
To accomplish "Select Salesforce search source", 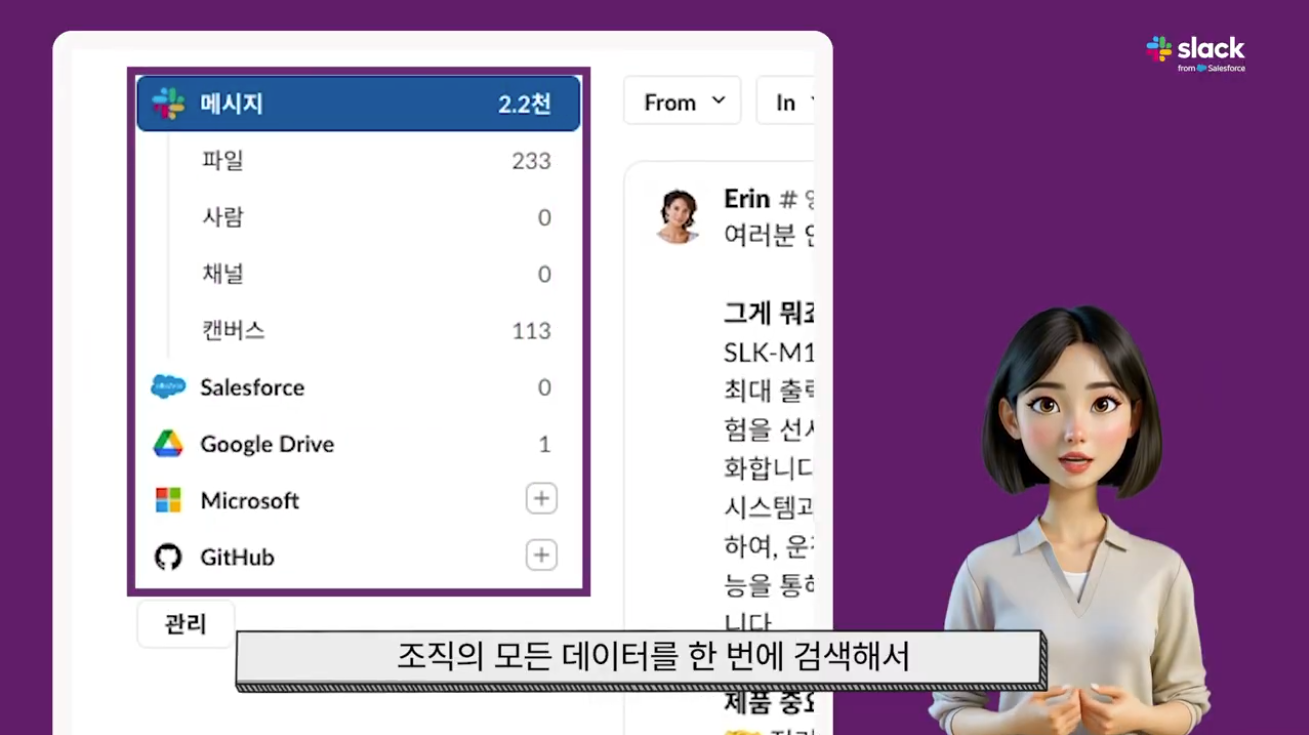I will point(358,387).
